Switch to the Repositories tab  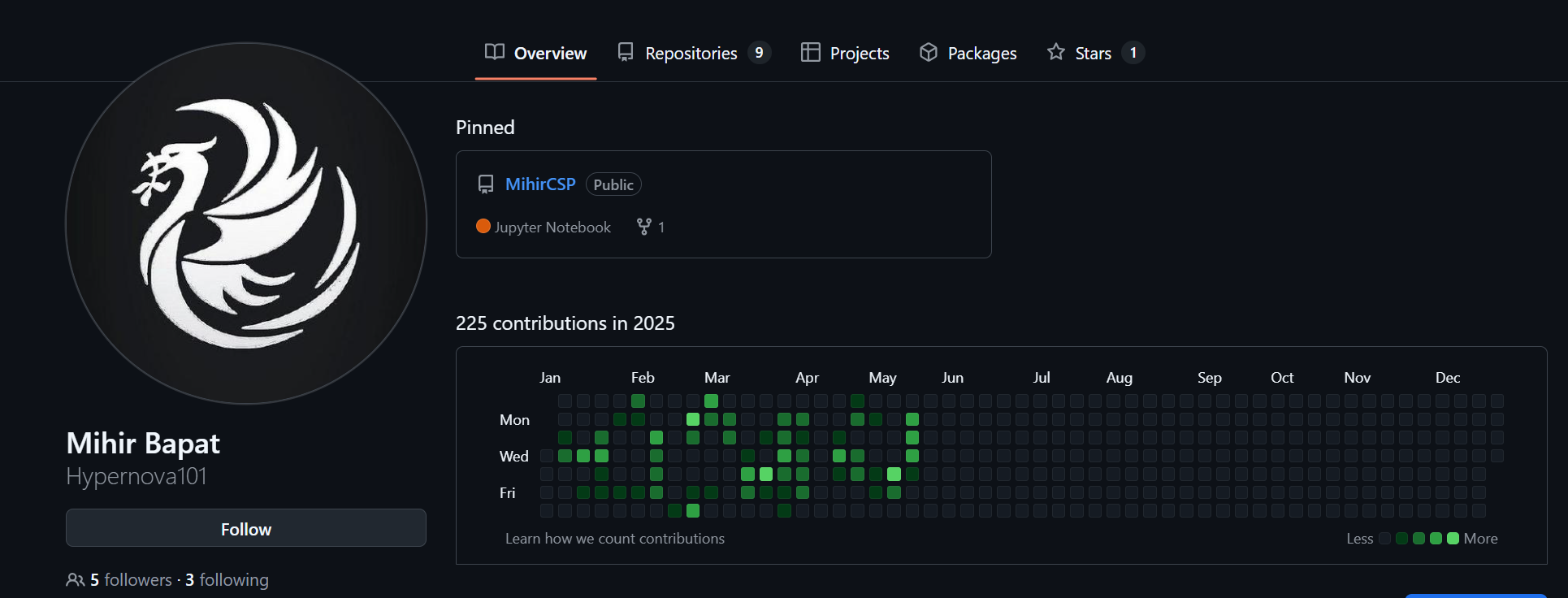tap(693, 53)
